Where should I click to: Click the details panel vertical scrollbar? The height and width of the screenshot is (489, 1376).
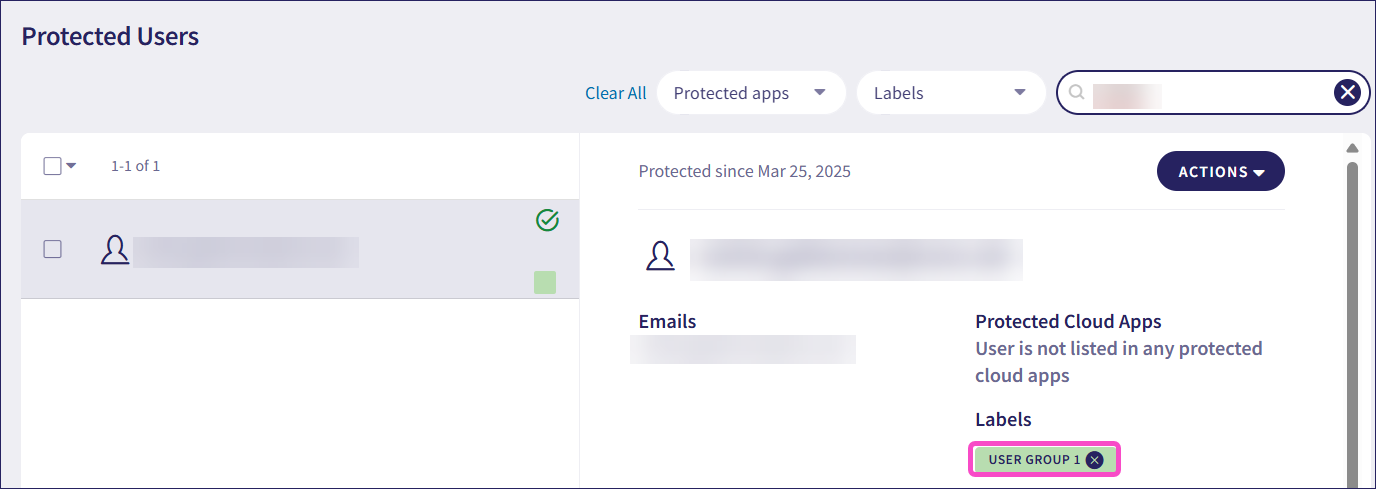(x=1352, y=320)
